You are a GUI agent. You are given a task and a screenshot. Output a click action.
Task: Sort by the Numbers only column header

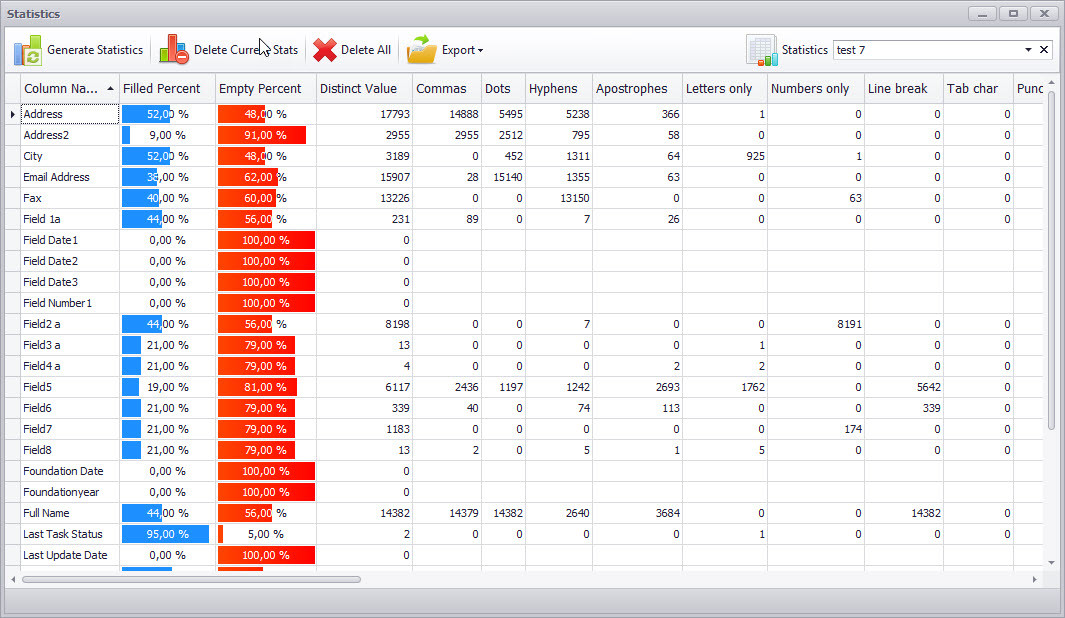tap(816, 88)
